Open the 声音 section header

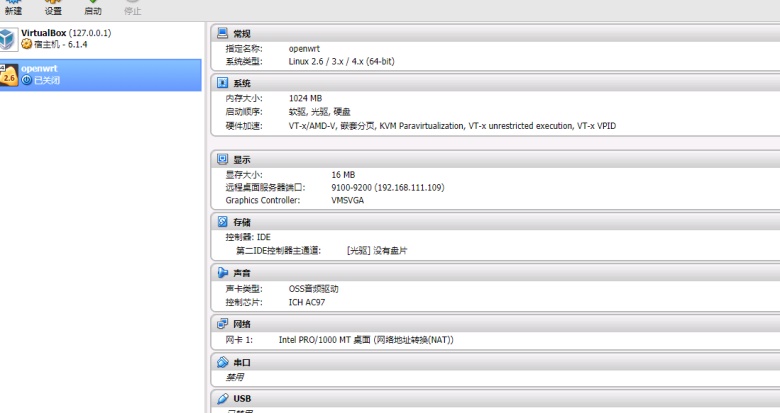coord(495,273)
